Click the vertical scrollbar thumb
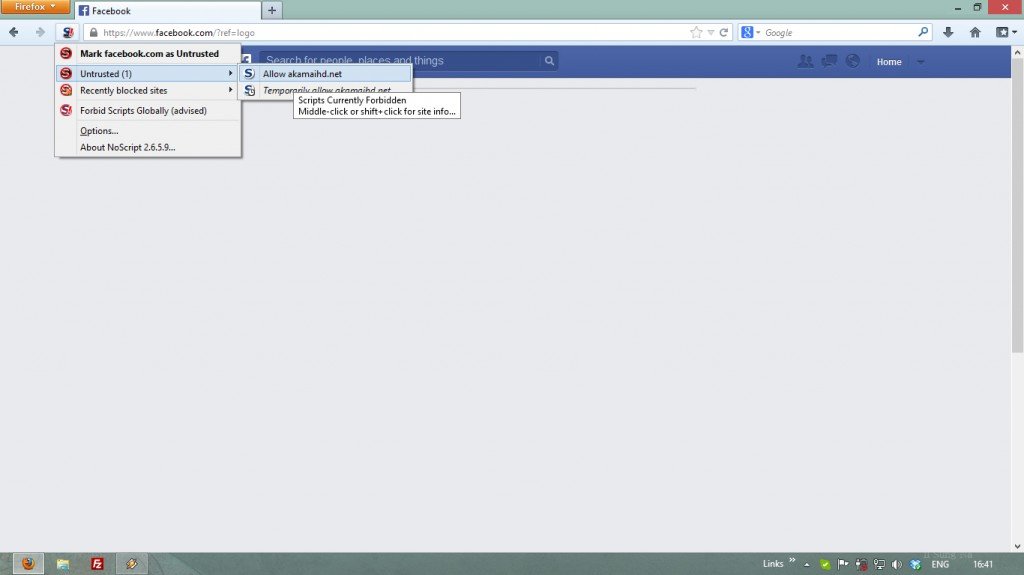Image resolution: width=1024 pixels, height=575 pixels. (x=1017, y=205)
